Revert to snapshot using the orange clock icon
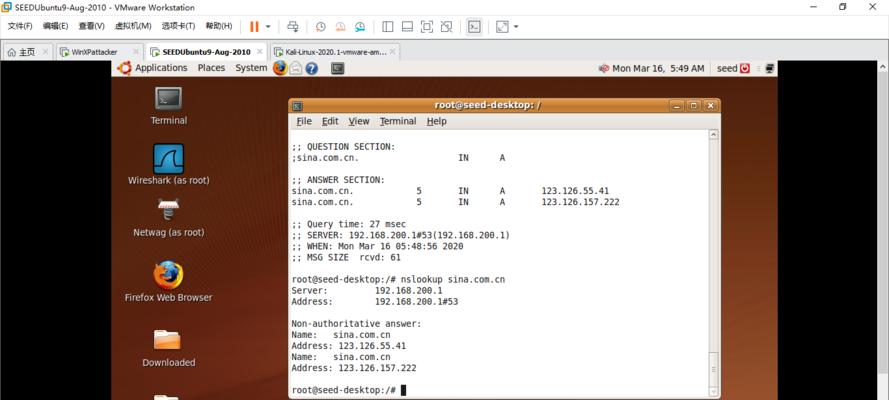Screen dimensions: 889x400 340,27
